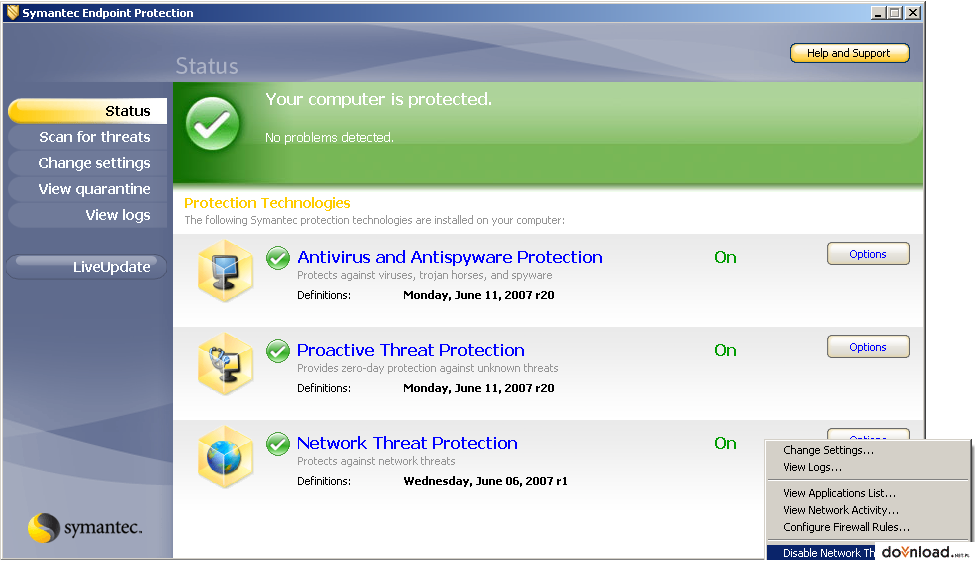Viewport: 975px width, 561px height.
Task: Choose Configure Firewall Rules... menu entry
Action: point(867,527)
